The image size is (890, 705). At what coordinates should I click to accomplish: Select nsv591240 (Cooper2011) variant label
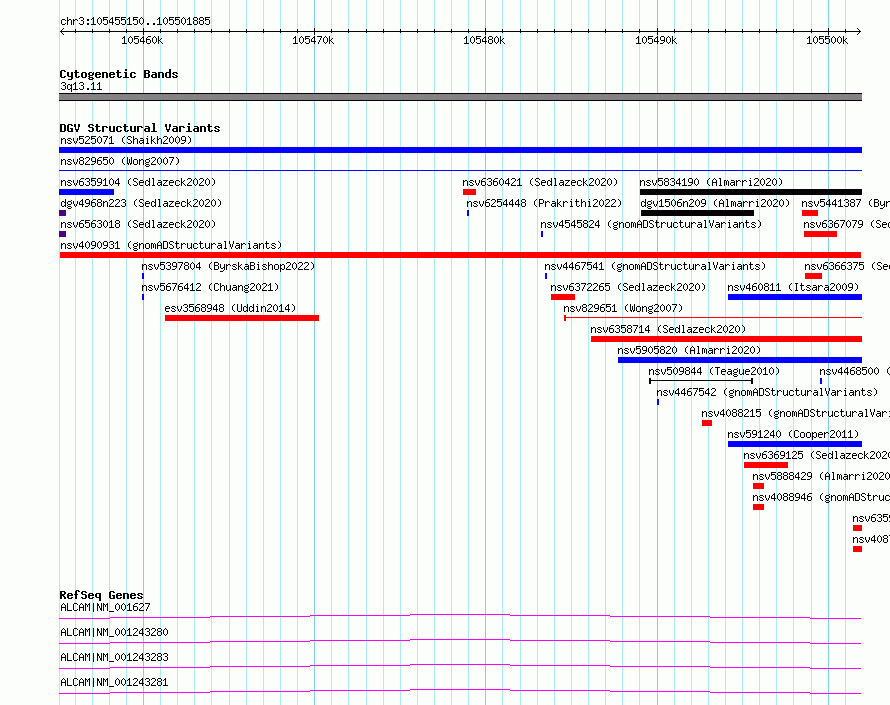pos(794,434)
